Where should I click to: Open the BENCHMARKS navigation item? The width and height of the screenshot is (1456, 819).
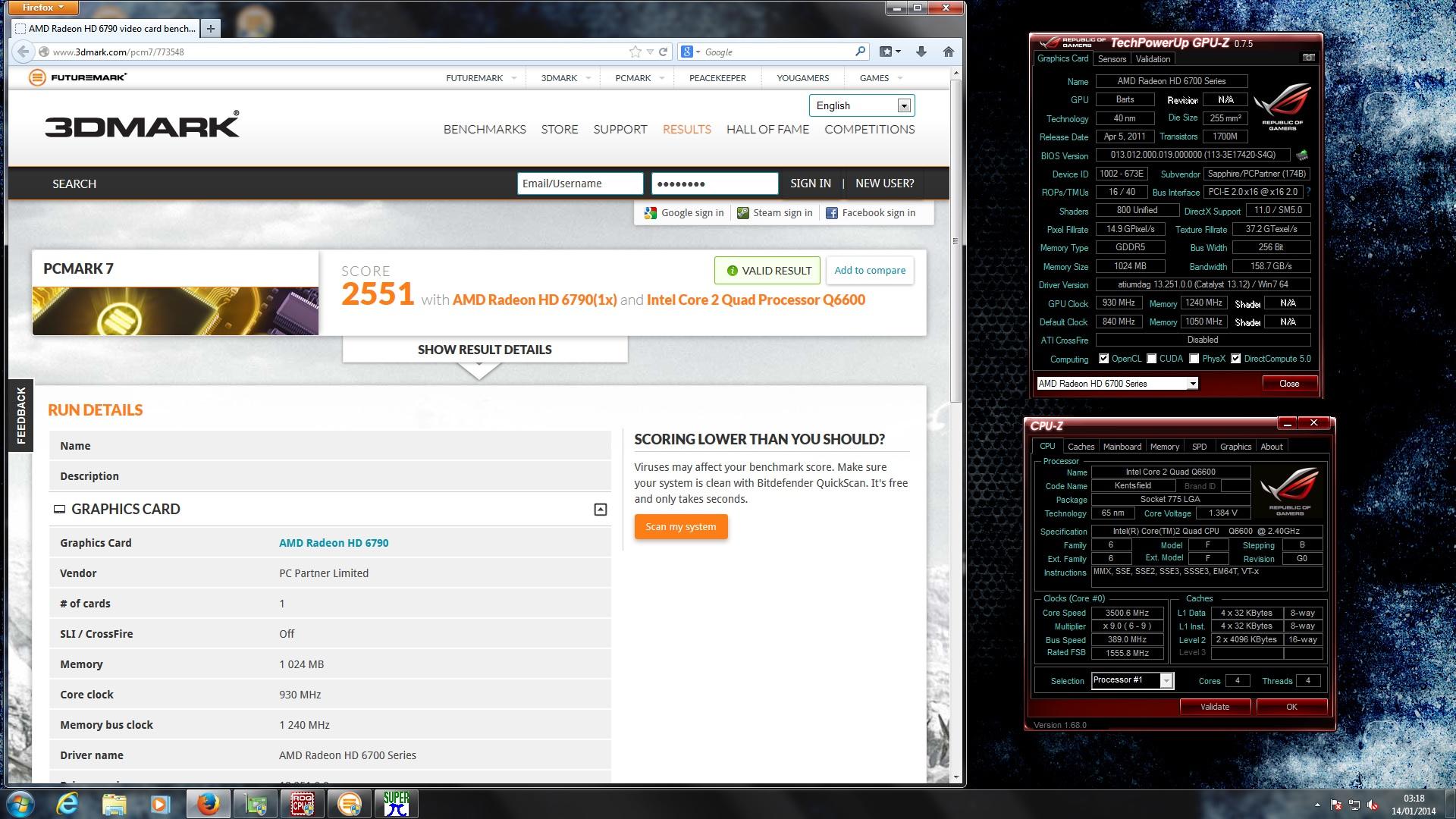pyautogui.click(x=485, y=129)
